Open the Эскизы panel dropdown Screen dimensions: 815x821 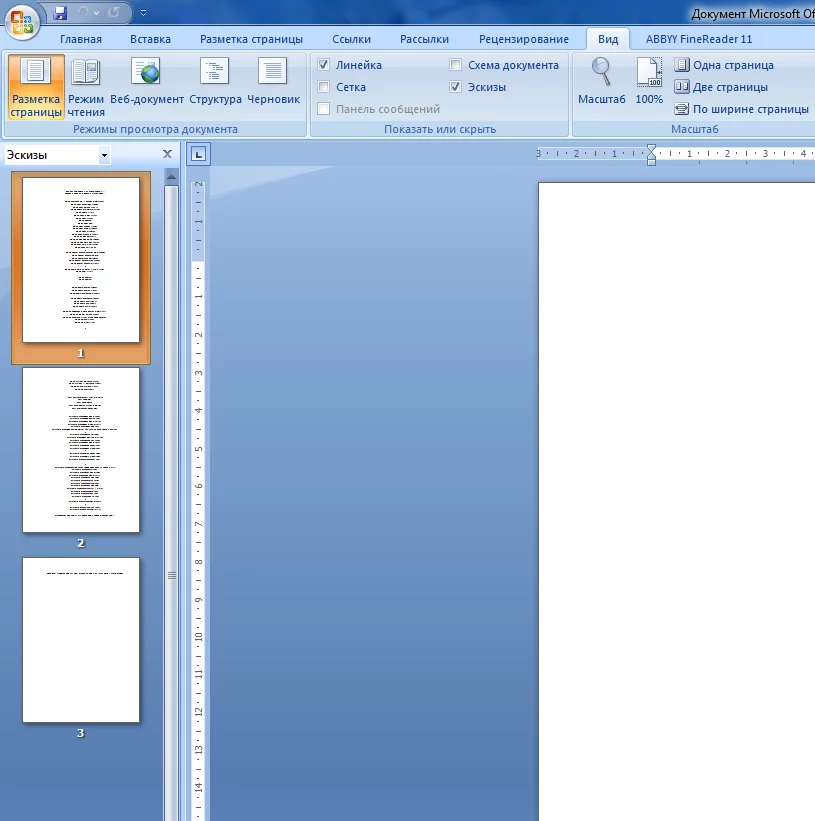pyautogui.click(x=104, y=156)
